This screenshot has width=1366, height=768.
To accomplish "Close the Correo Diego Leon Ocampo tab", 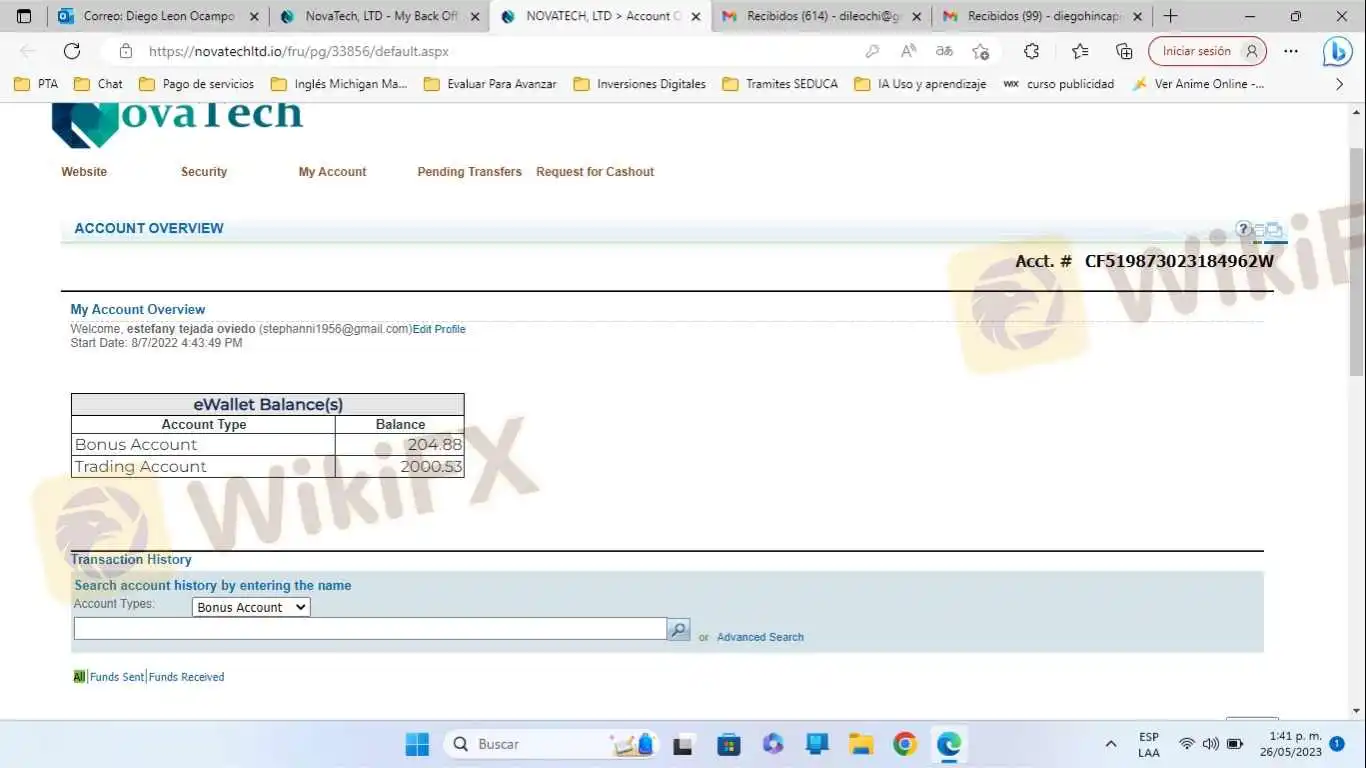I will pos(254,16).
